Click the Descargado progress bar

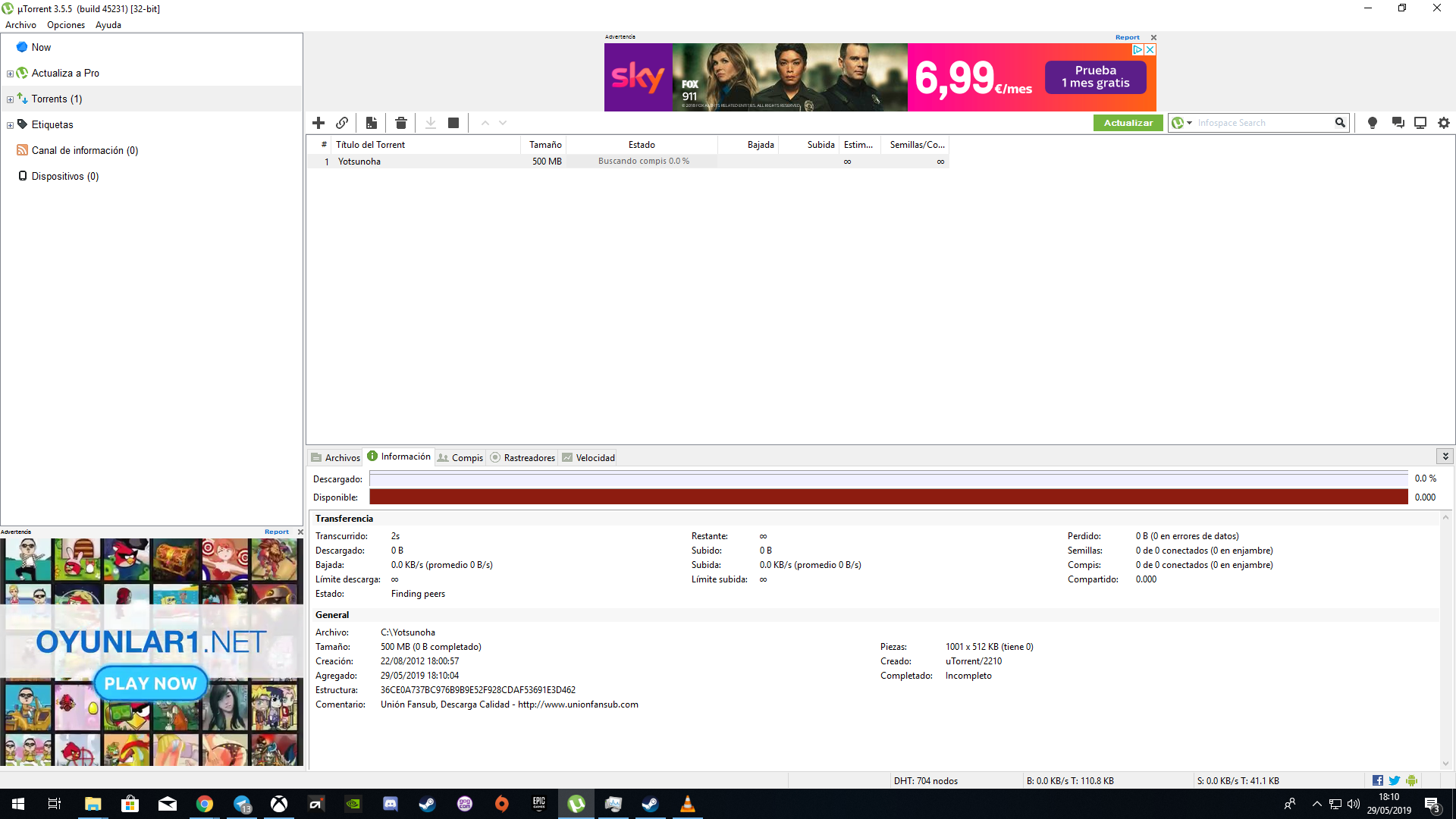point(889,479)
